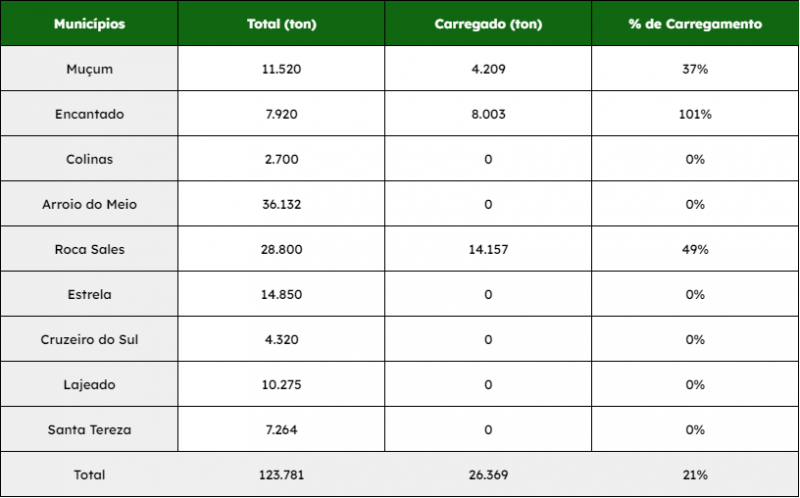This screenshot has height=498, width=800.
Task: Select the Encantado municipality cell
Action: click(x=90, y=114)
